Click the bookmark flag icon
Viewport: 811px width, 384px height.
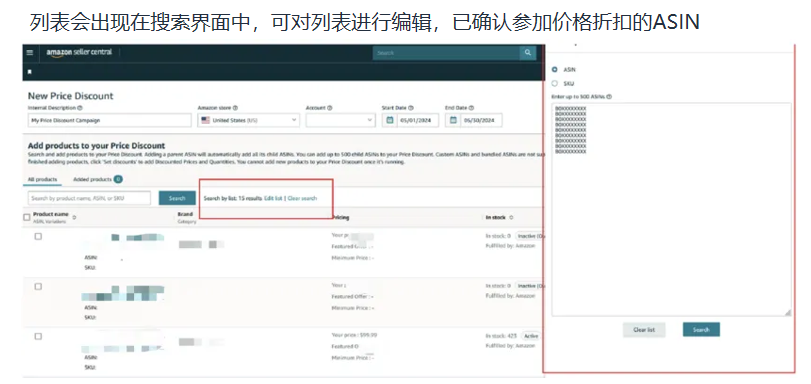click(29, 71)
